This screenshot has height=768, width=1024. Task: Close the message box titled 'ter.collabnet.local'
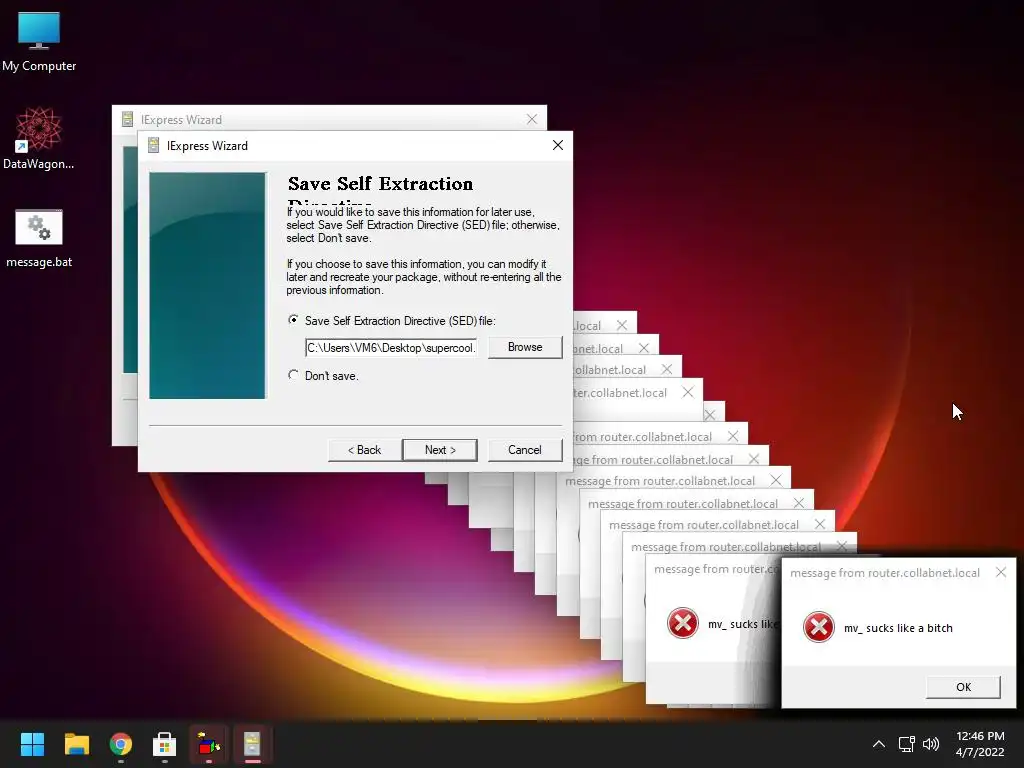[688, 392]
